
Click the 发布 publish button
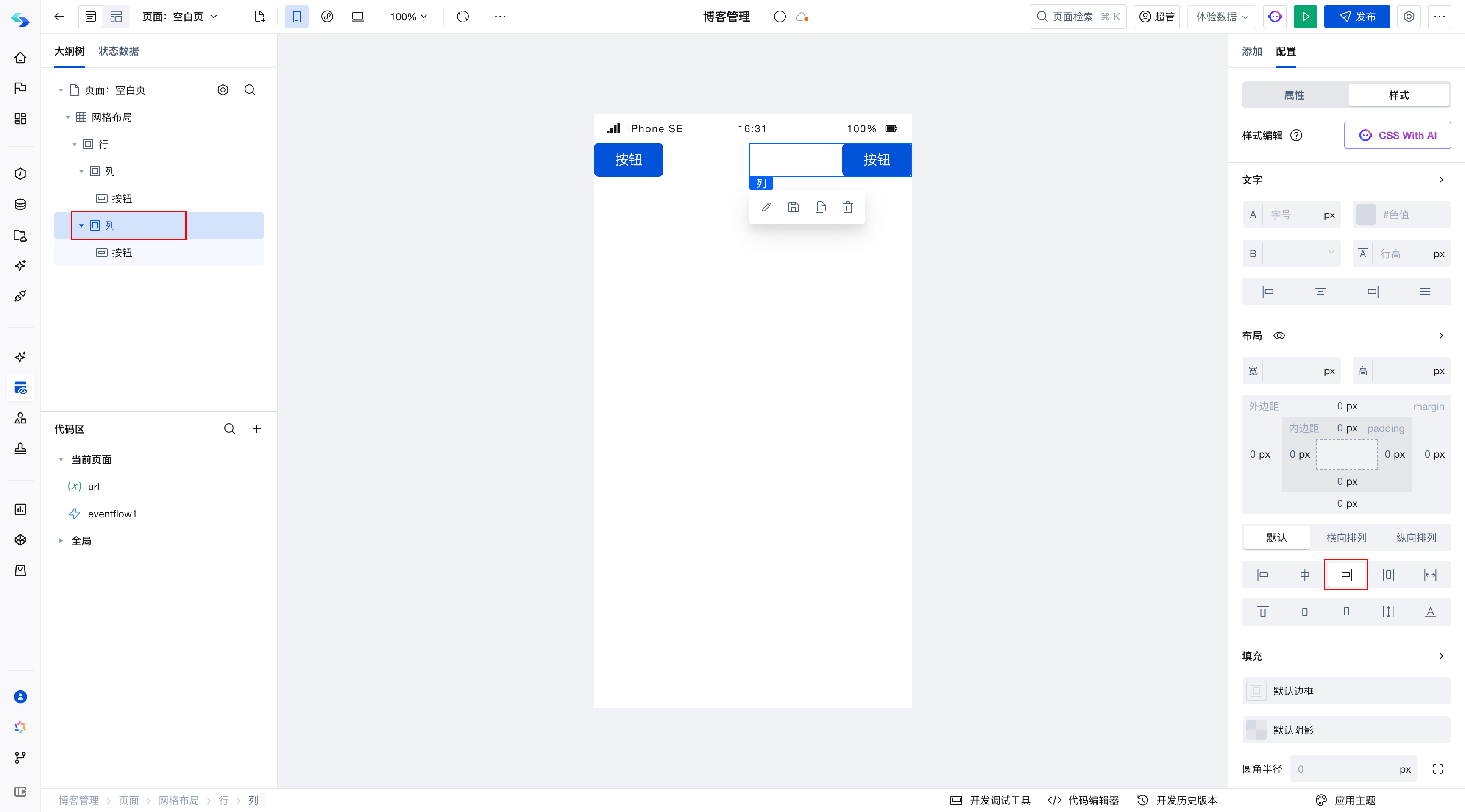1357,17
